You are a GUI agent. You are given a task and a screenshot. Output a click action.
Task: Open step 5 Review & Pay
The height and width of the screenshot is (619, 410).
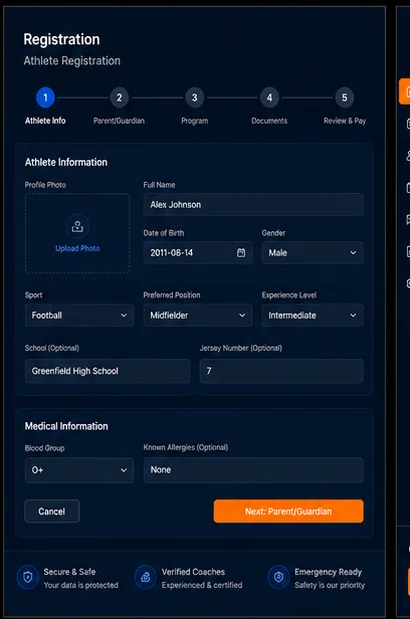tap(344, 98)
